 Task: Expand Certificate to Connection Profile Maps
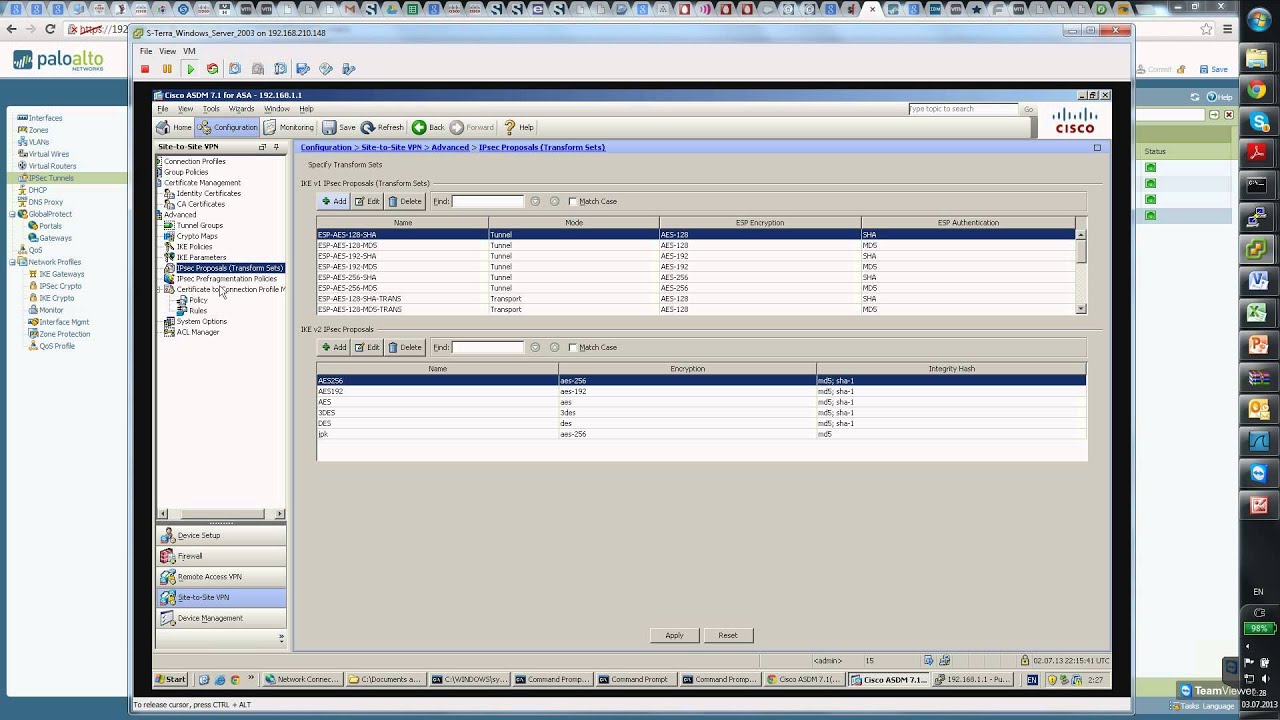click(159, 290)
